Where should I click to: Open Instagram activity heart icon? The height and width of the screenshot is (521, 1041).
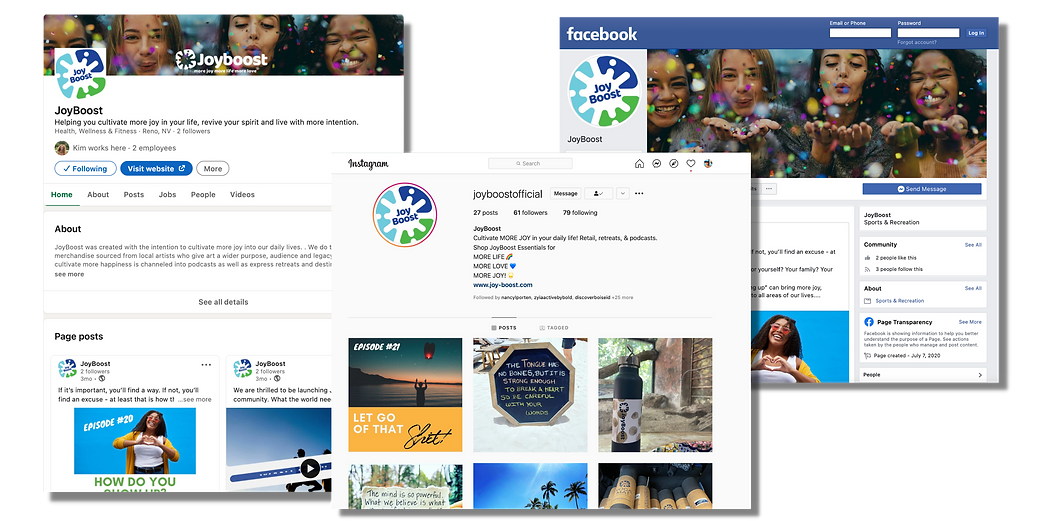[690, 163]
